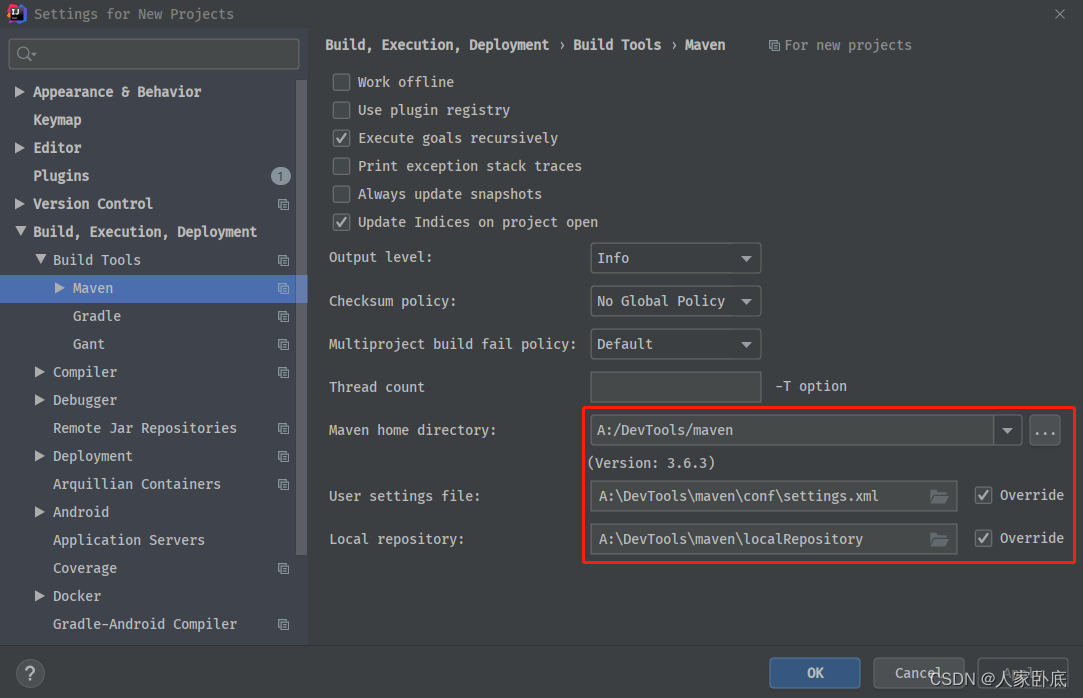Image resolution: width=1083 pixels, height=698 pixels.
Task: Enable Use plugin registry checkbox
Action: click(x=341, y=110)
